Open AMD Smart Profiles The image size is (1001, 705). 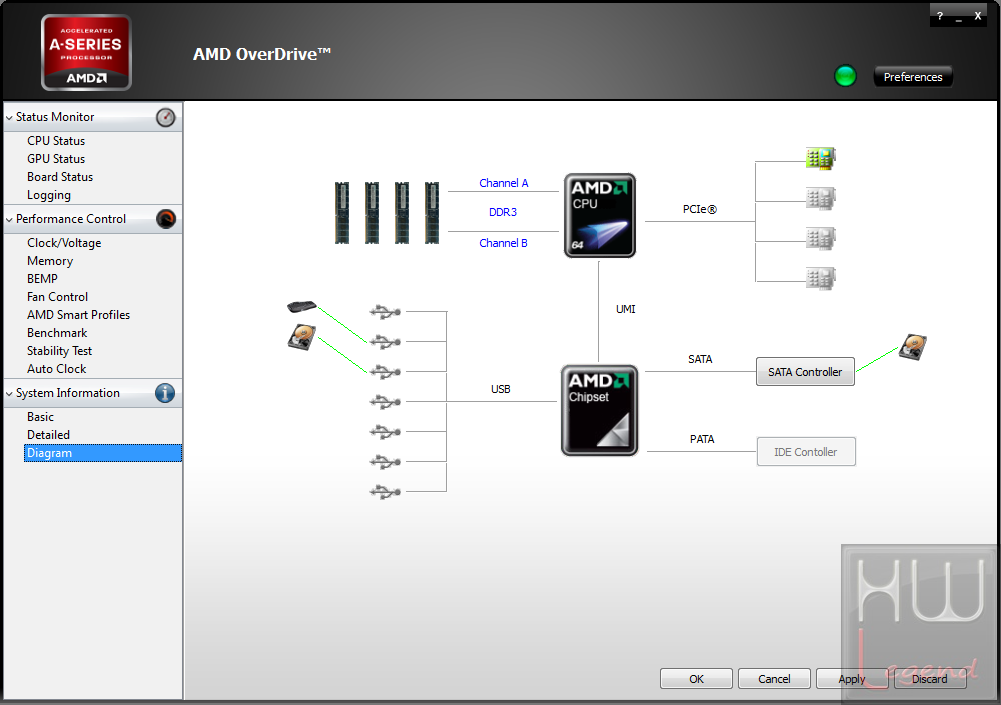tap(79, 314)
